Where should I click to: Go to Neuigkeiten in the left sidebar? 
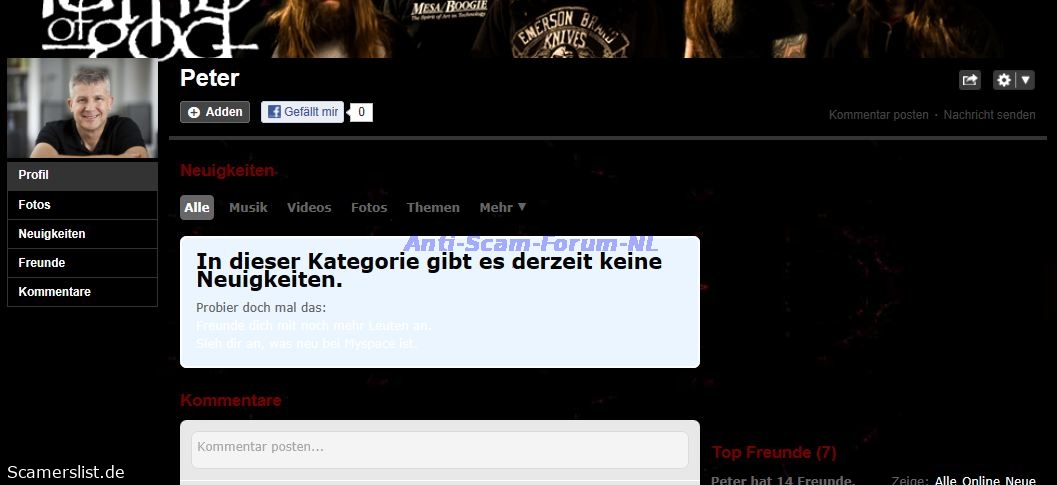pyautogui.click(x=82, y=234)
